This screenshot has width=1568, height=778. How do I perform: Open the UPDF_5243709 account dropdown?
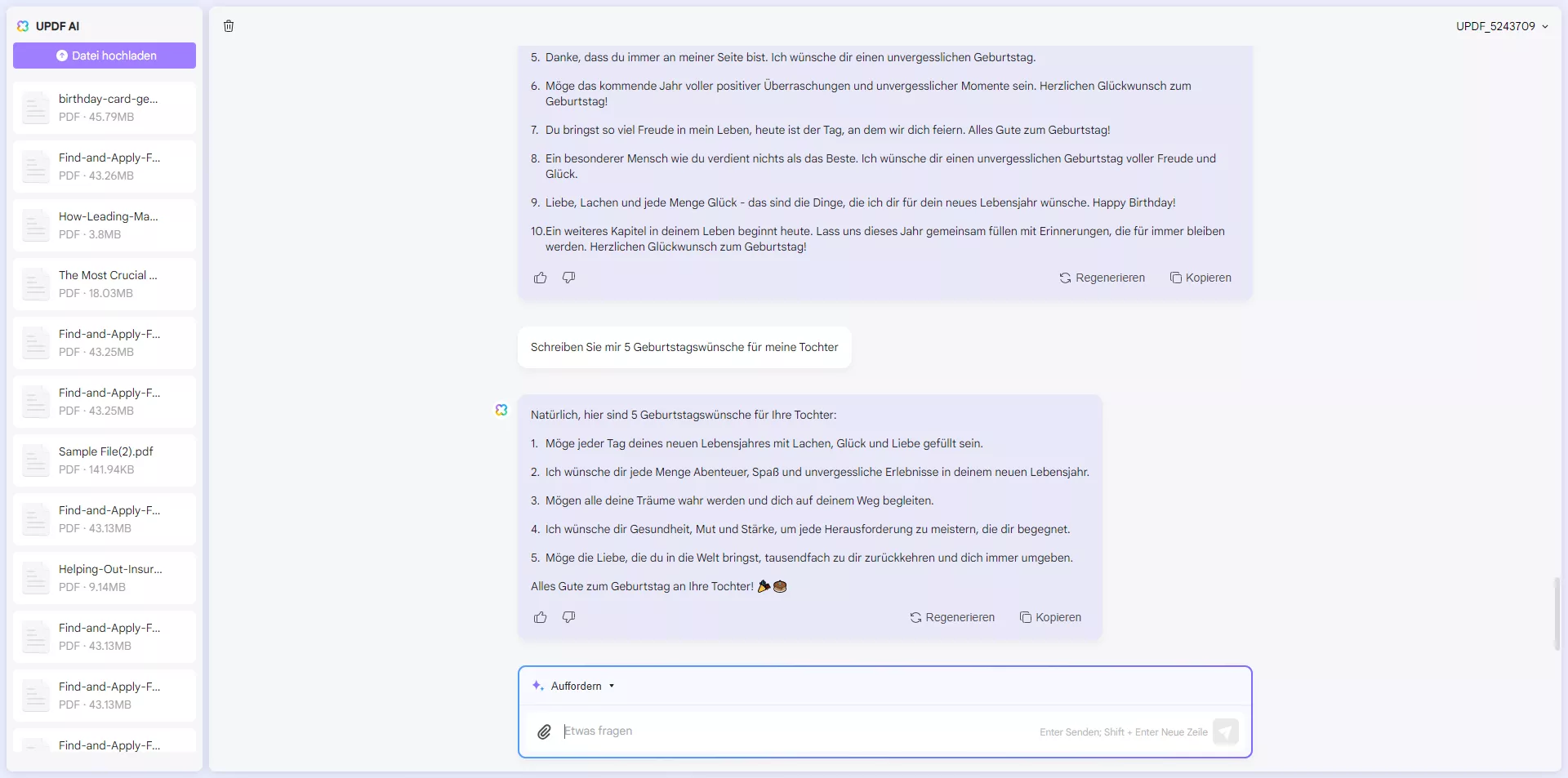tap(1502, 26)
